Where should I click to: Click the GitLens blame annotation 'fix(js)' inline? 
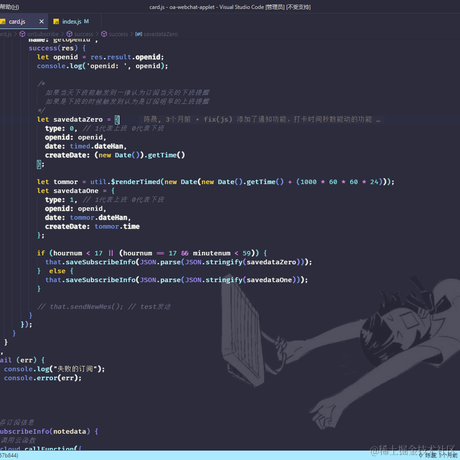pos(262,119)
